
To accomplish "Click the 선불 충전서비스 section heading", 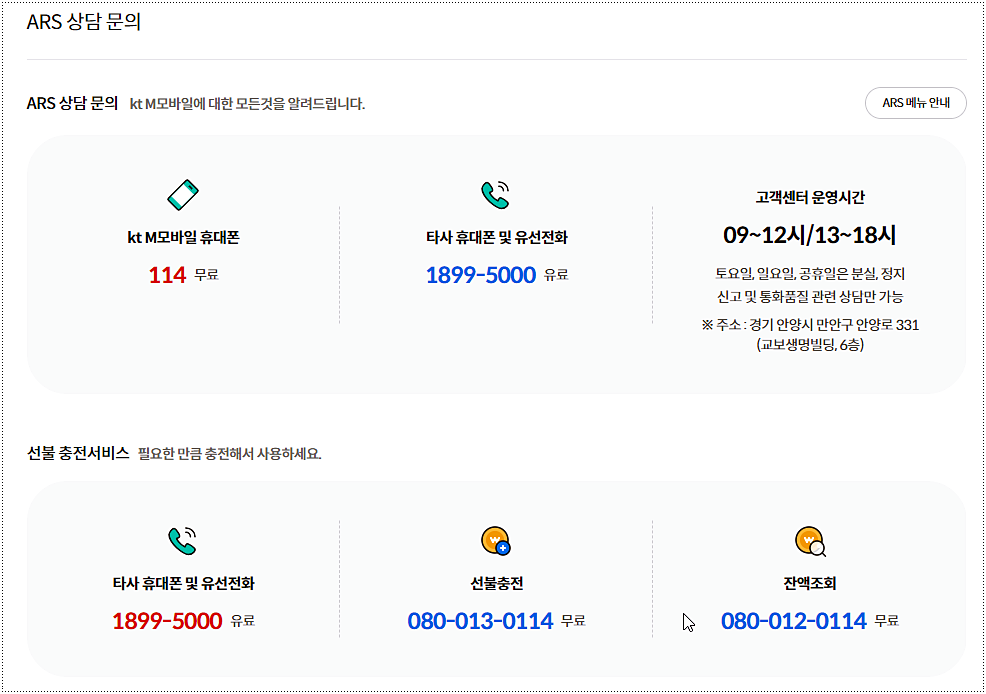I will coord(78,453).
